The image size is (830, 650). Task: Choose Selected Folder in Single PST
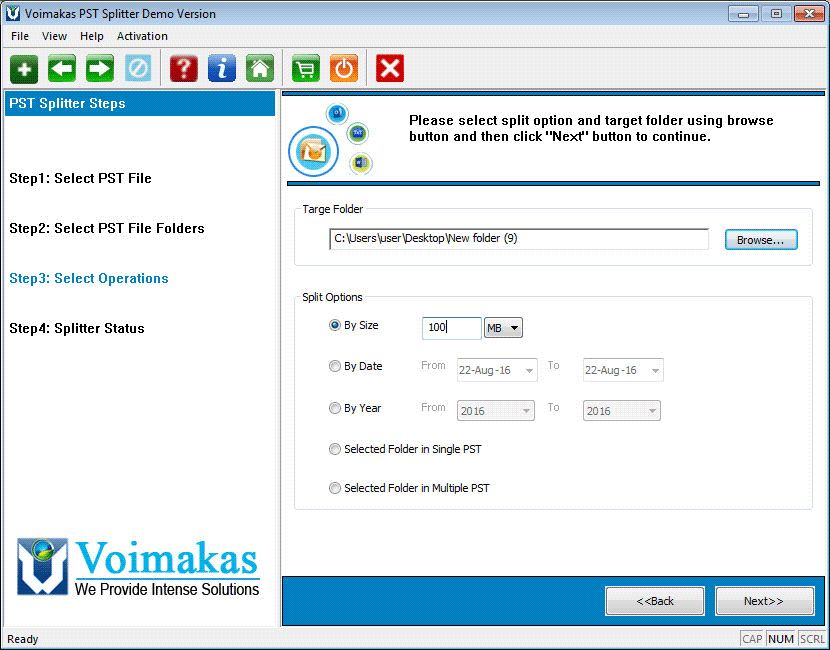point(335,449)
